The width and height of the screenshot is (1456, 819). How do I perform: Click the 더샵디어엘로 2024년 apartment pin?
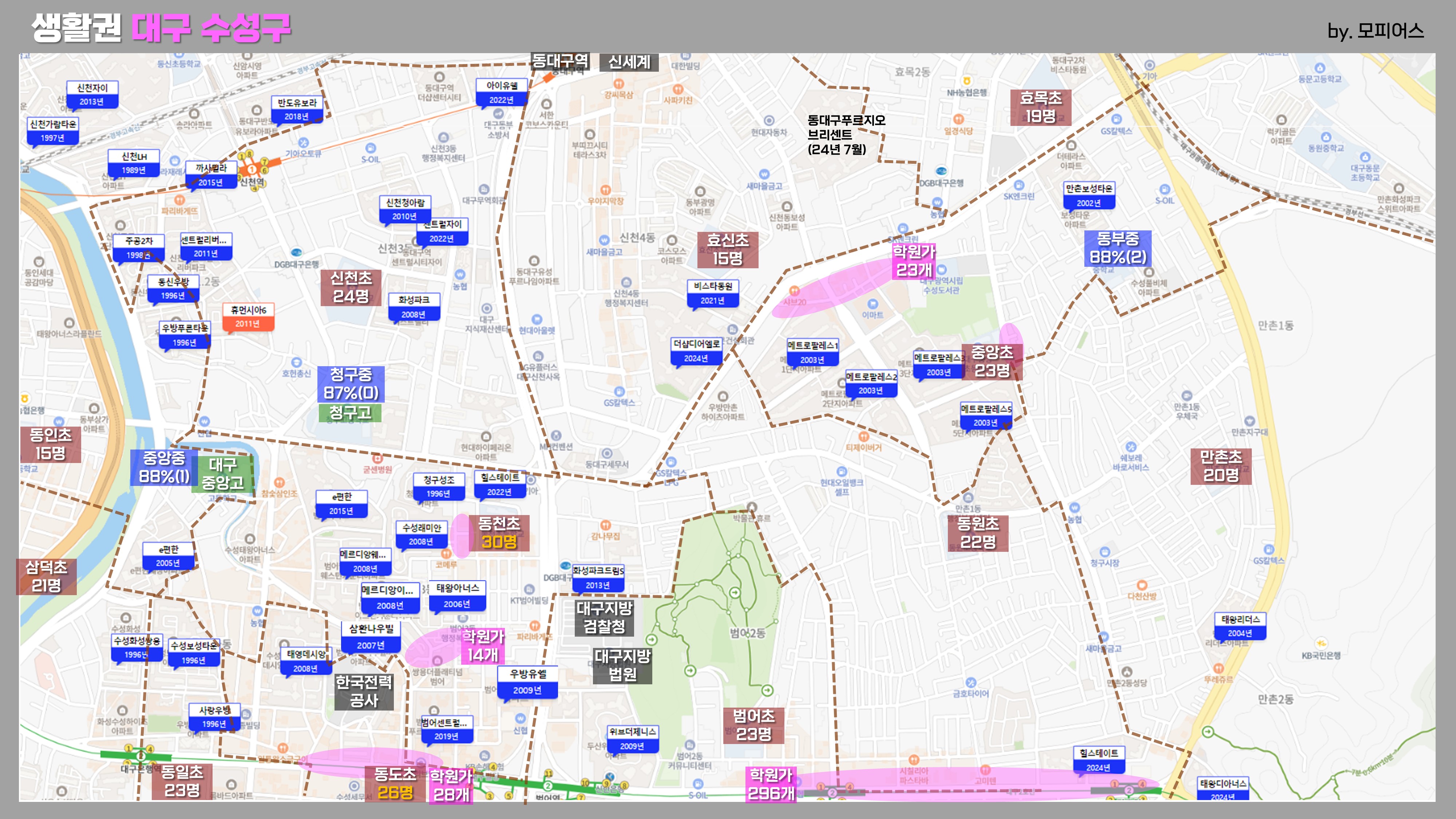tap(696, 351)
